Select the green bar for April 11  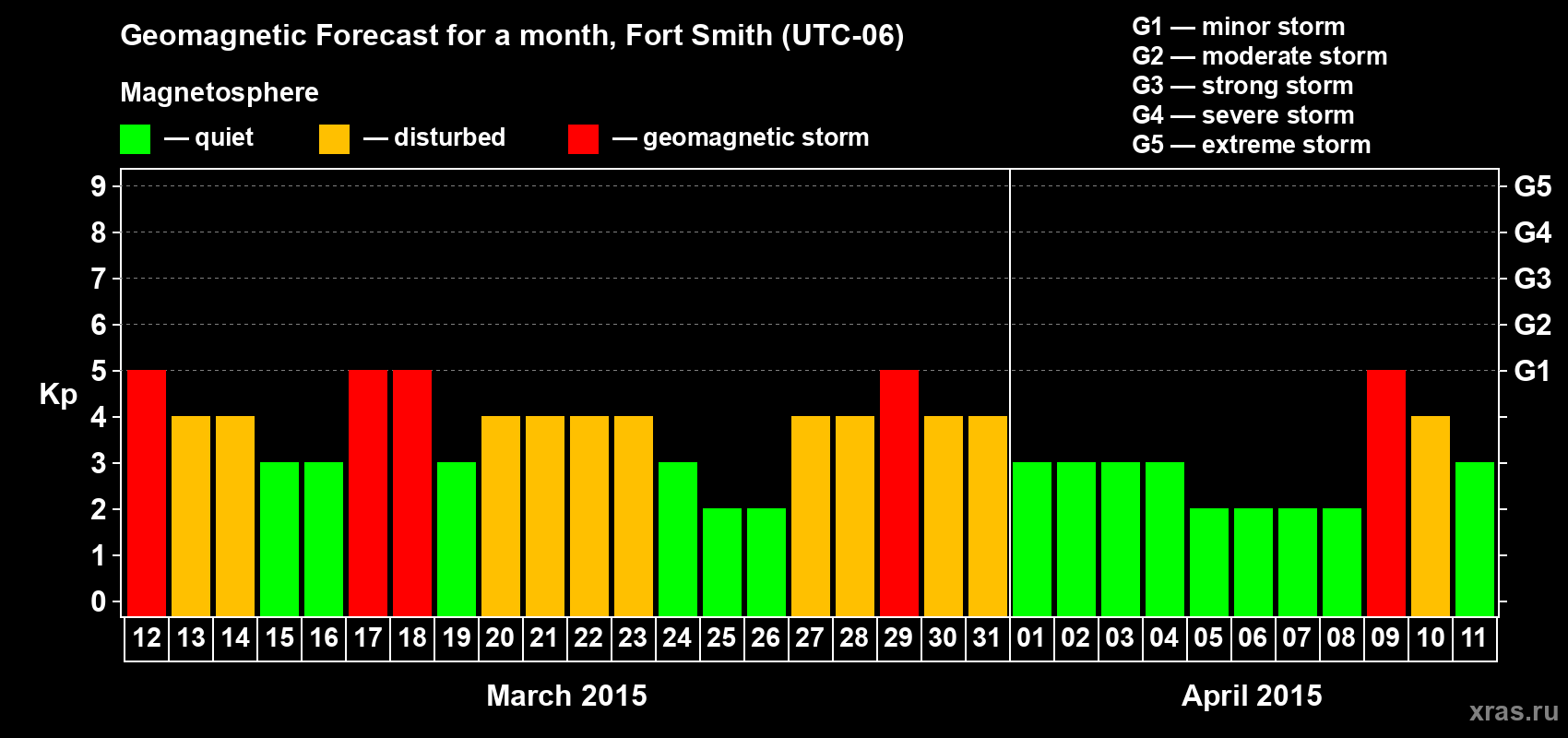[1475, 540]
